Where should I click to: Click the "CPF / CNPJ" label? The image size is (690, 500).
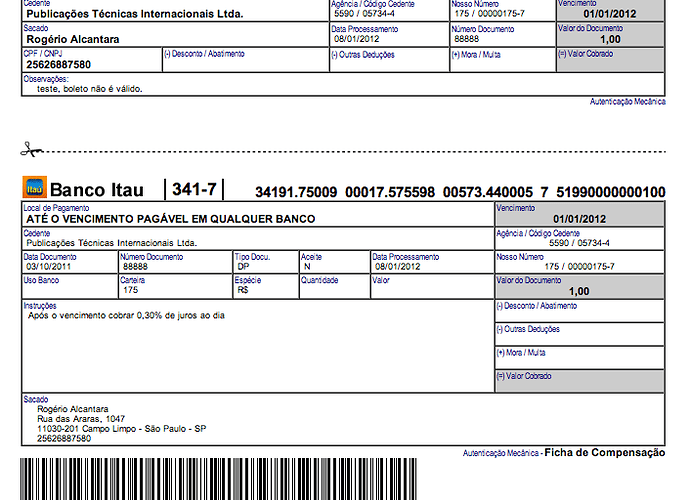point(43,54)
